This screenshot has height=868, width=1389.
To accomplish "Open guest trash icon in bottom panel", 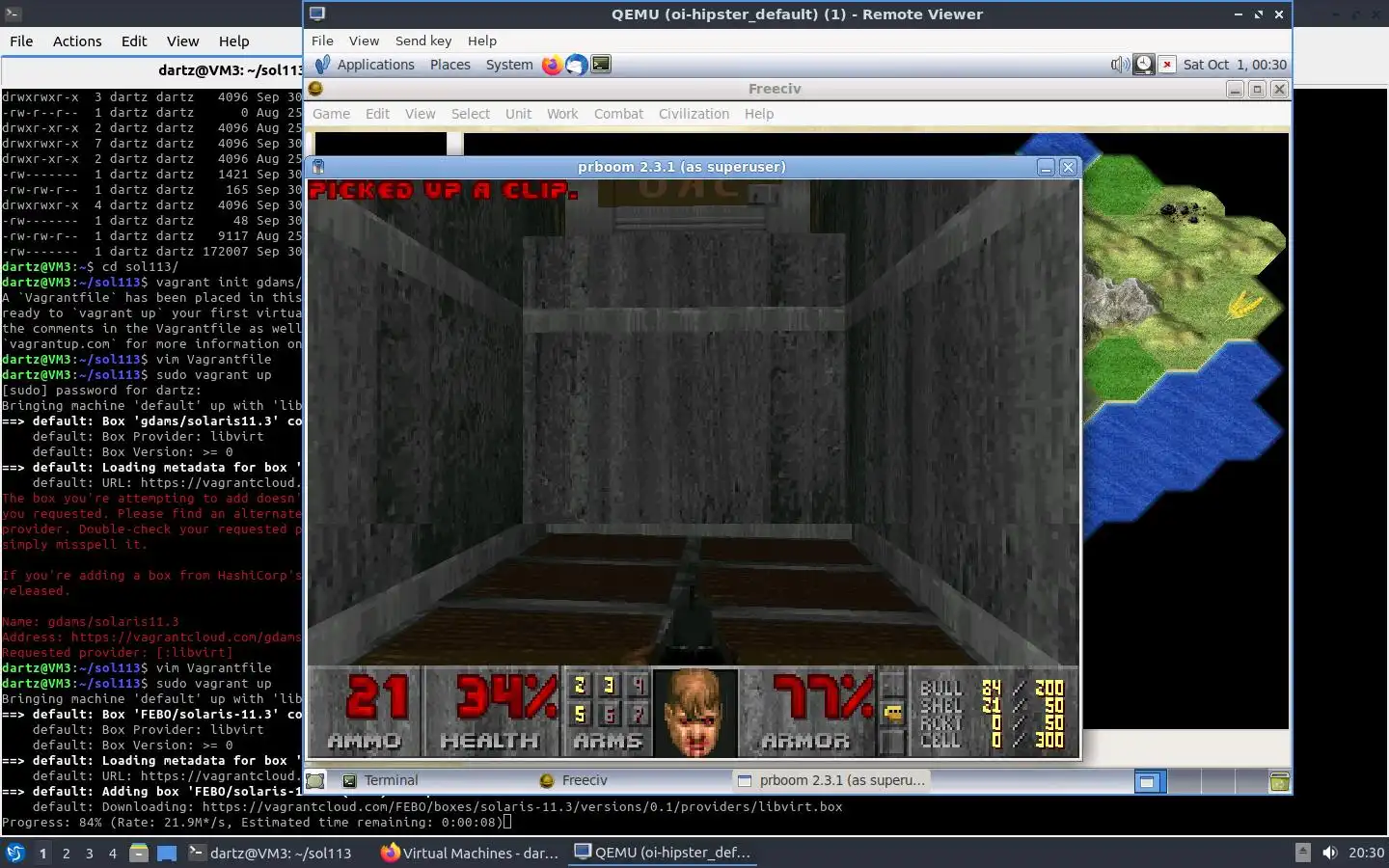I will tap(1279, 781).
